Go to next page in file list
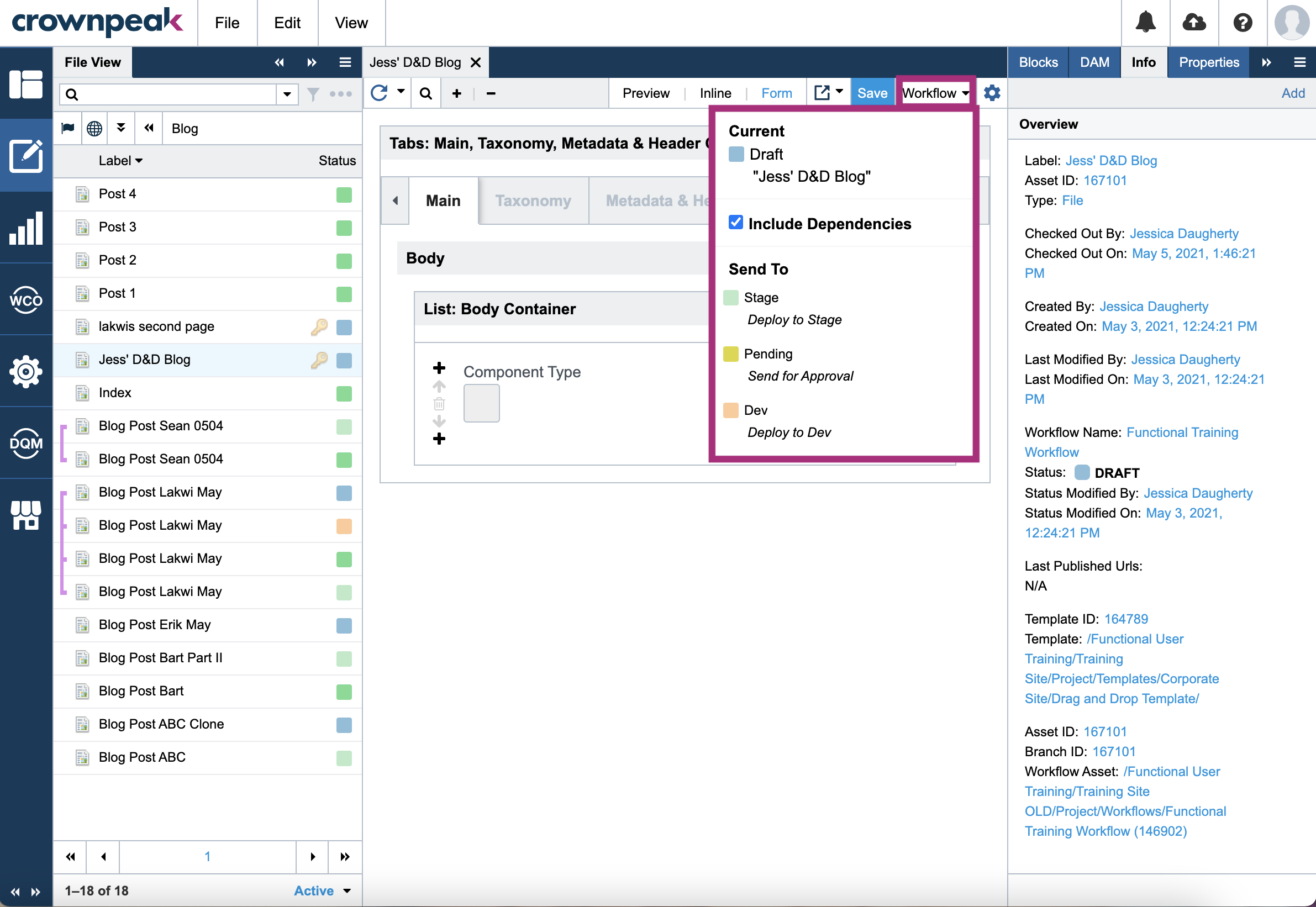The width and height of the screenshot is (1316, 907). 312,857
